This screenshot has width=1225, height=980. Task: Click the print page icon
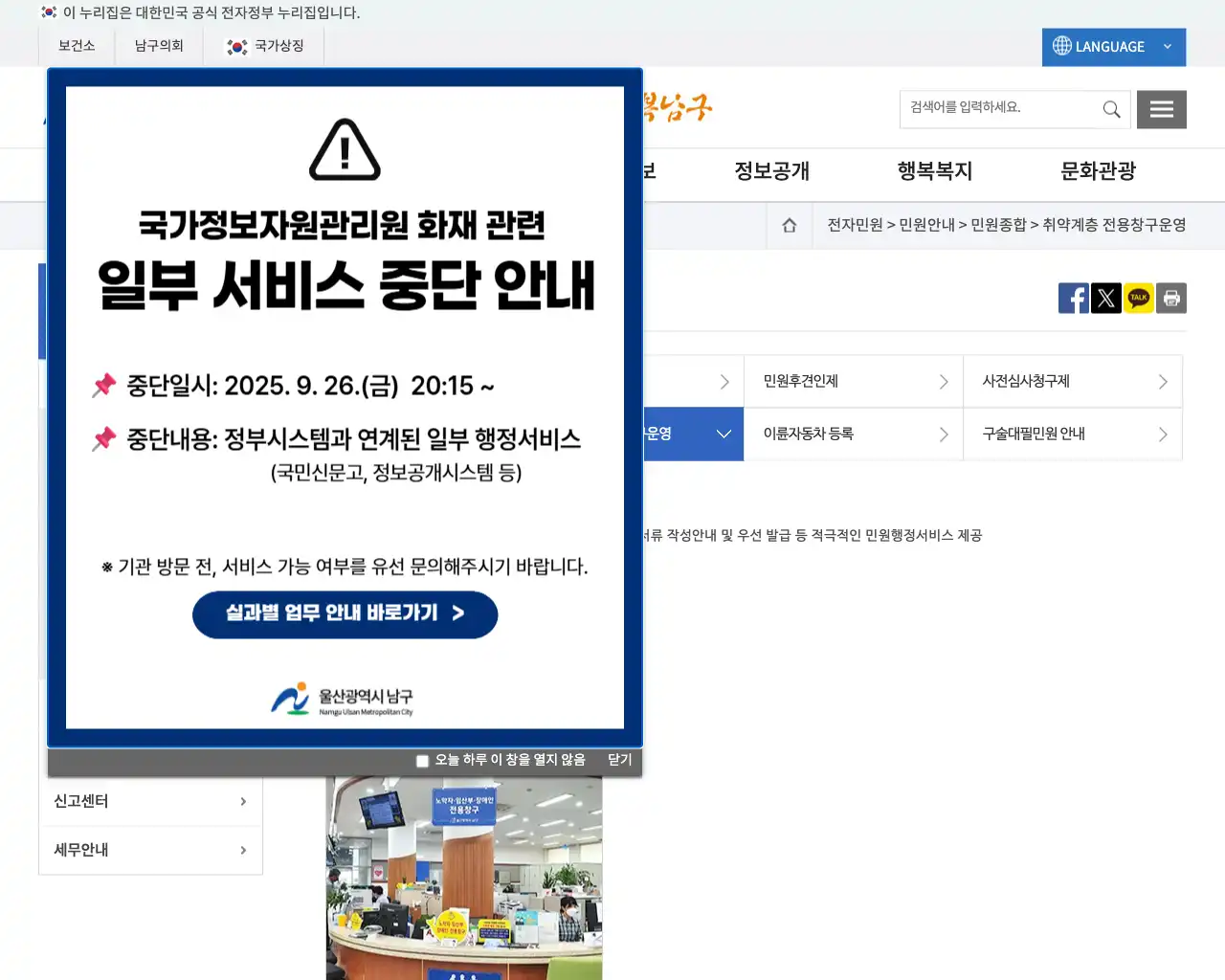click(x=1171, y=299)
